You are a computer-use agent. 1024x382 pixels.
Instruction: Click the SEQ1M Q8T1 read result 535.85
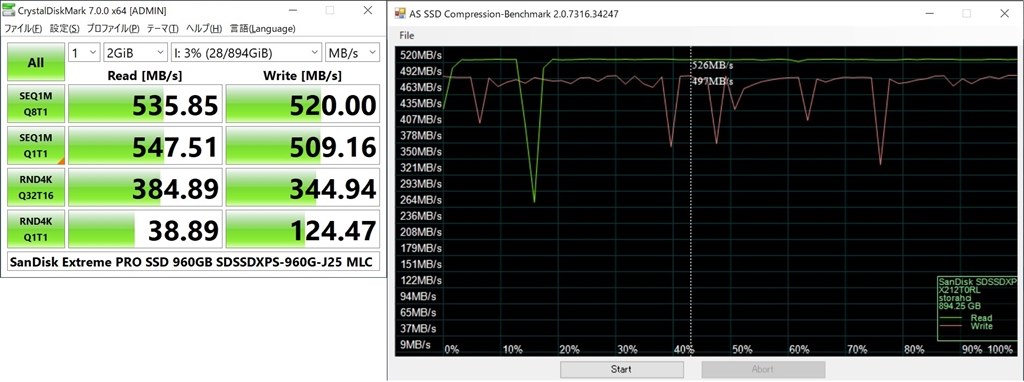pyautogui.click(x=144, y=104)
